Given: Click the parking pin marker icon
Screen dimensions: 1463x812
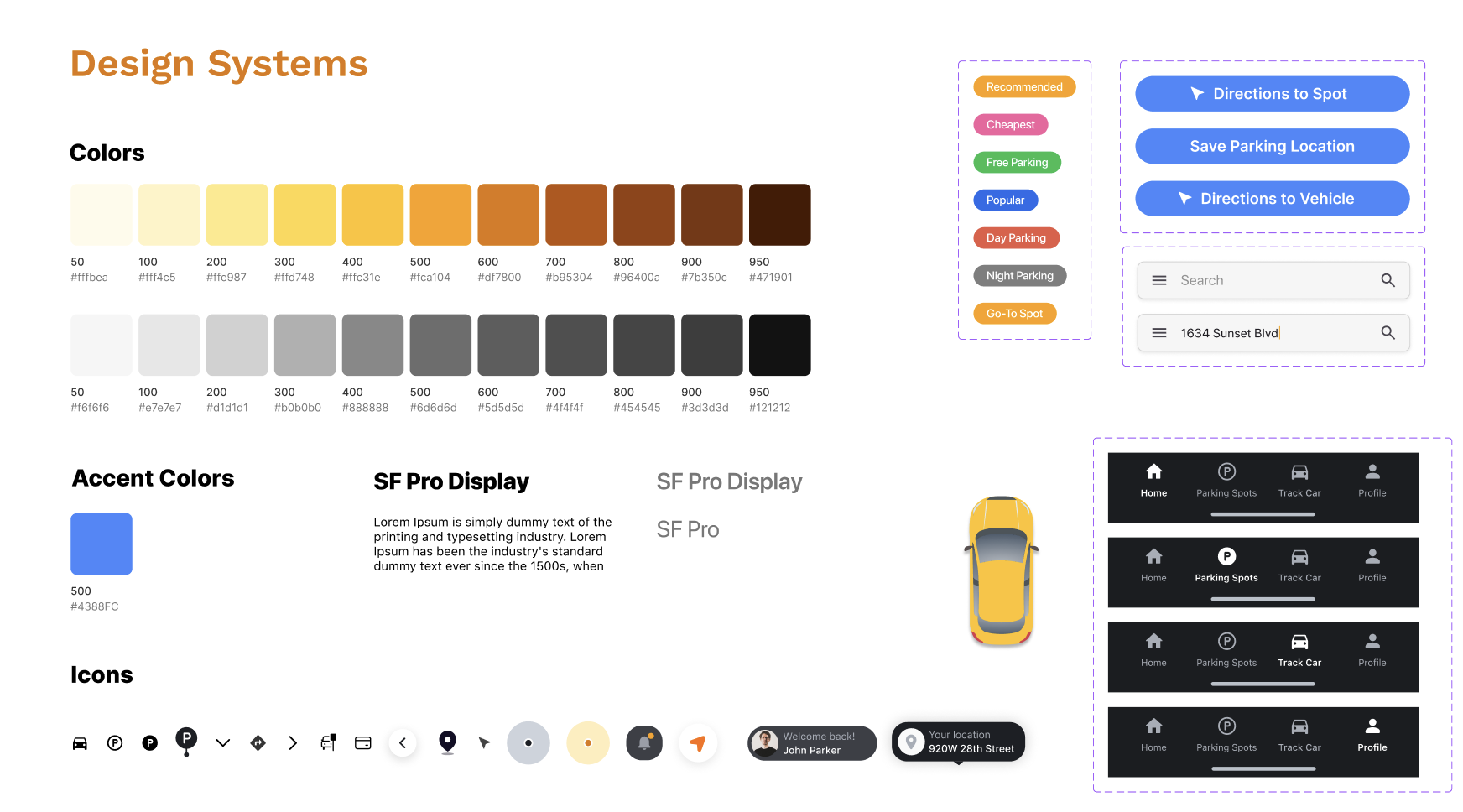Looking at the screenshot, I should coord(186,741).
